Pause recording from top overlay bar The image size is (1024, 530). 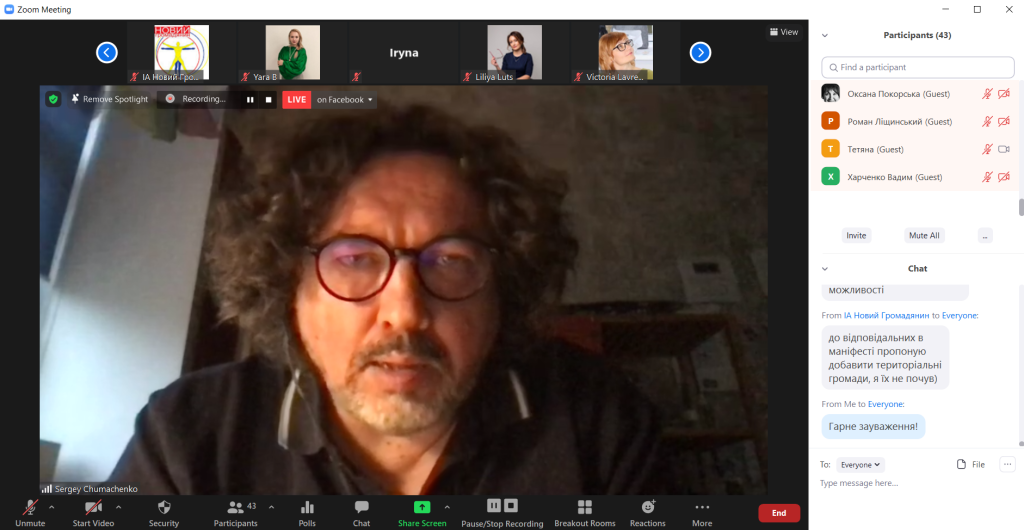(249, 100)
